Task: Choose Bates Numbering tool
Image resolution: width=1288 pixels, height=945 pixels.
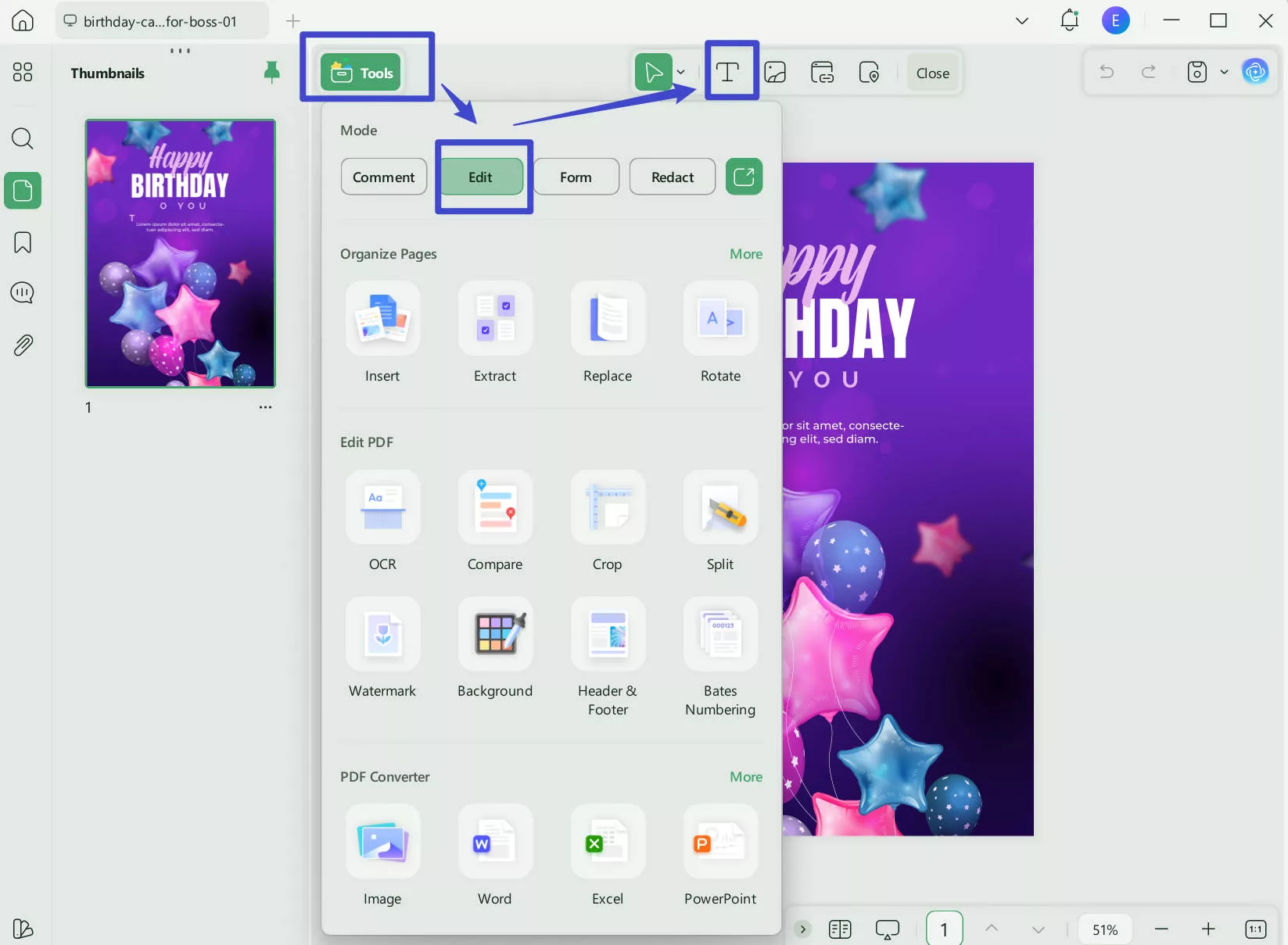Action: [x=720, y=635]
